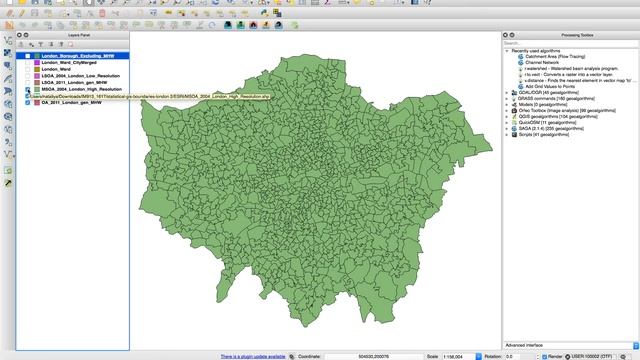Click the wrench icon at bottom of side toolbar
Viewport: 640px width, 360px height.
[x=8, y=183]
